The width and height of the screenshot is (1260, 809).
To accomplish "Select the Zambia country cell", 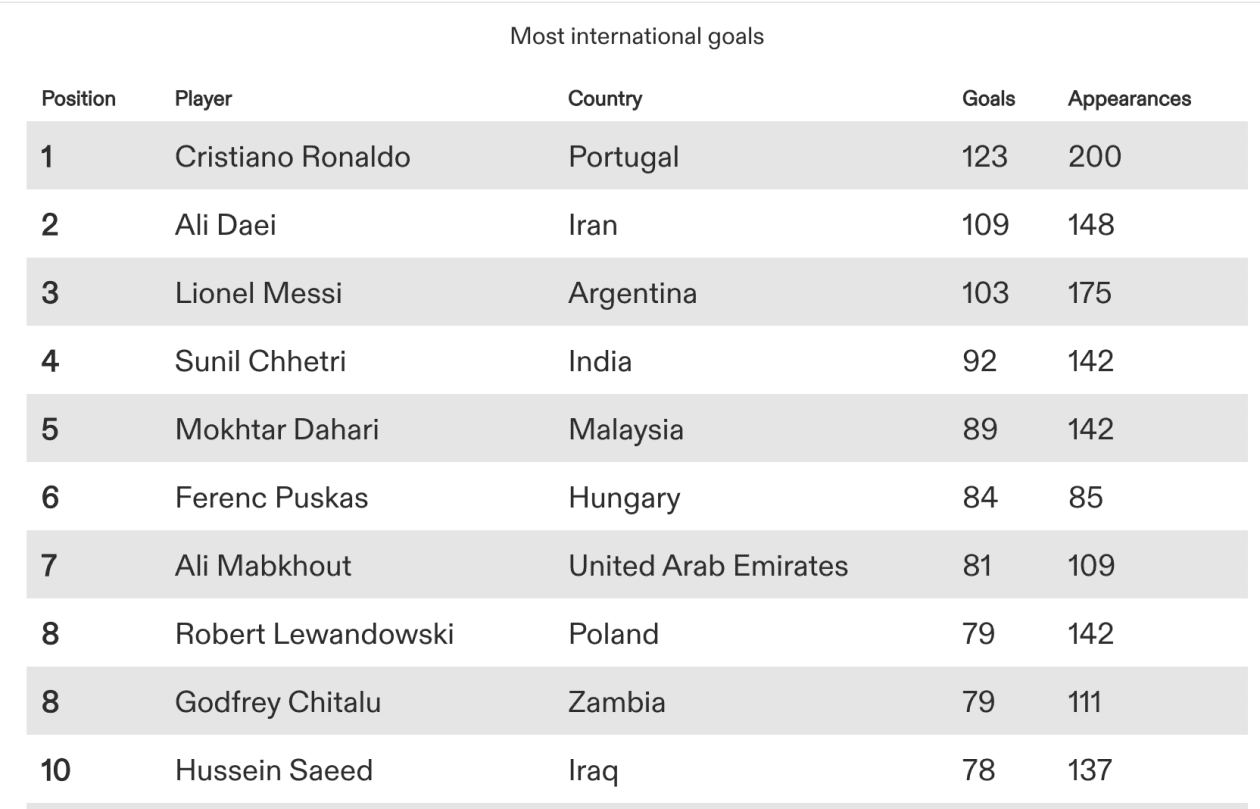I will pyautogui.click(x=617, y=702).
